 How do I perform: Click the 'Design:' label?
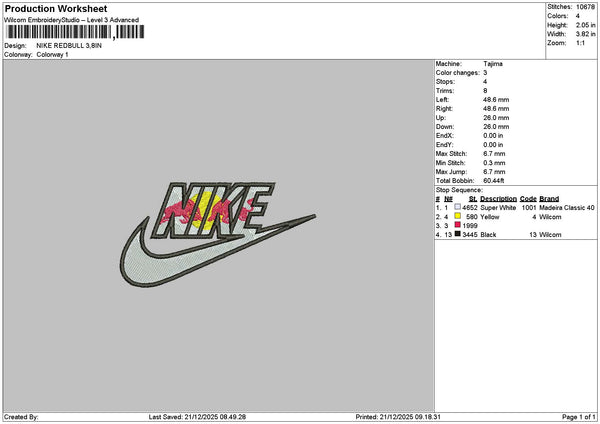(x=15, y=46)
